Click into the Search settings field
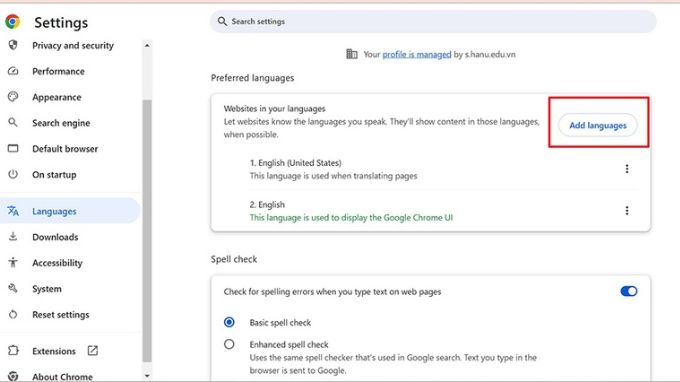680x382 pixels. coord(433,21)
